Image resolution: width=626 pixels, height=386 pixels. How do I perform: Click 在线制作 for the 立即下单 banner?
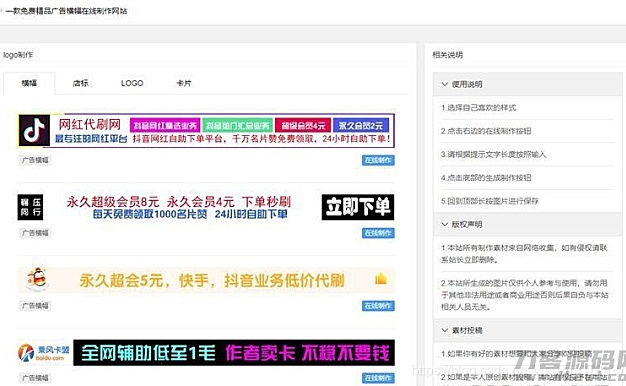378,233
